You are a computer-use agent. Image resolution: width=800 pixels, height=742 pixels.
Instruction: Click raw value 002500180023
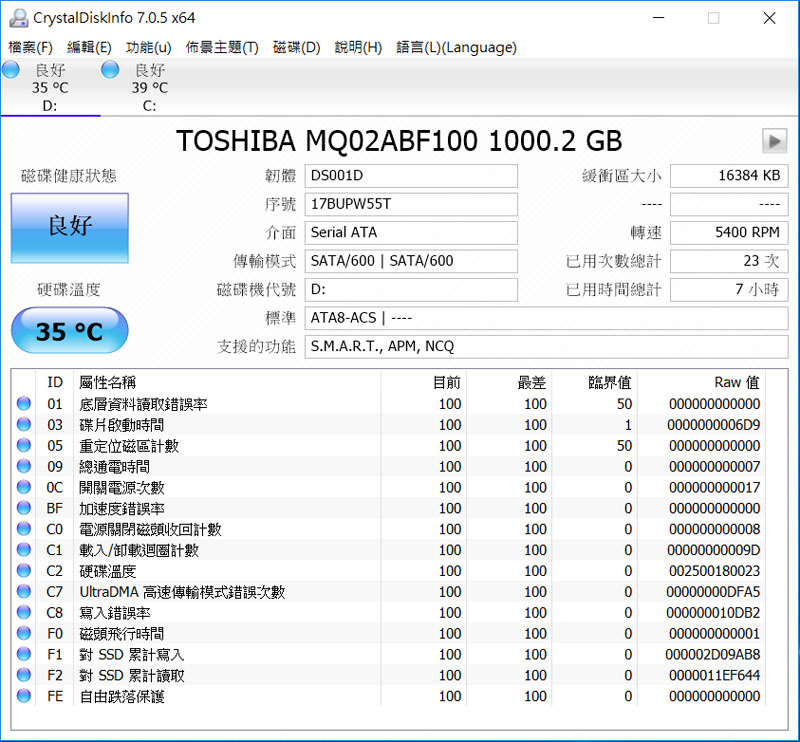(714, 571)
